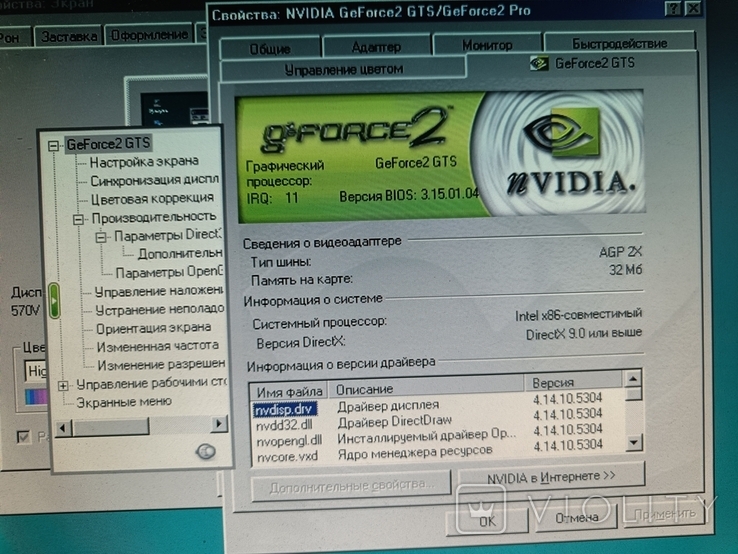Click the Описание column header

coord(426,386)
